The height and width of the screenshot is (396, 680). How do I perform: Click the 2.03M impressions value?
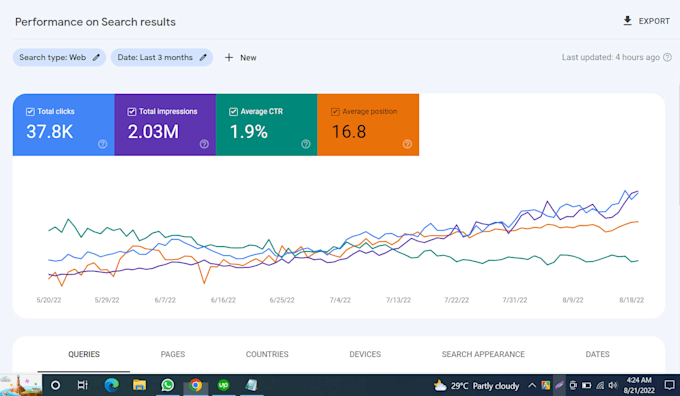[x=153, y=131]
